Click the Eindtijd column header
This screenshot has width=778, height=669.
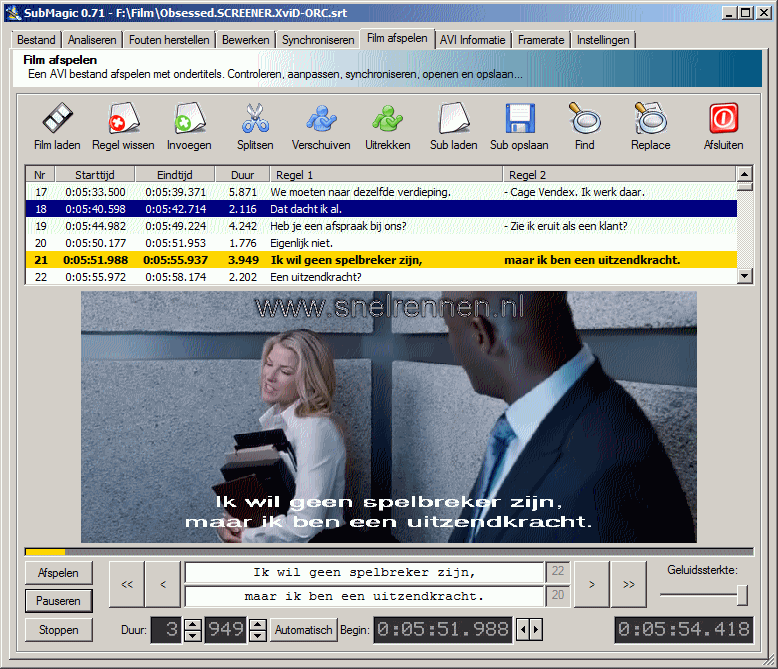[x=175, y=175]
